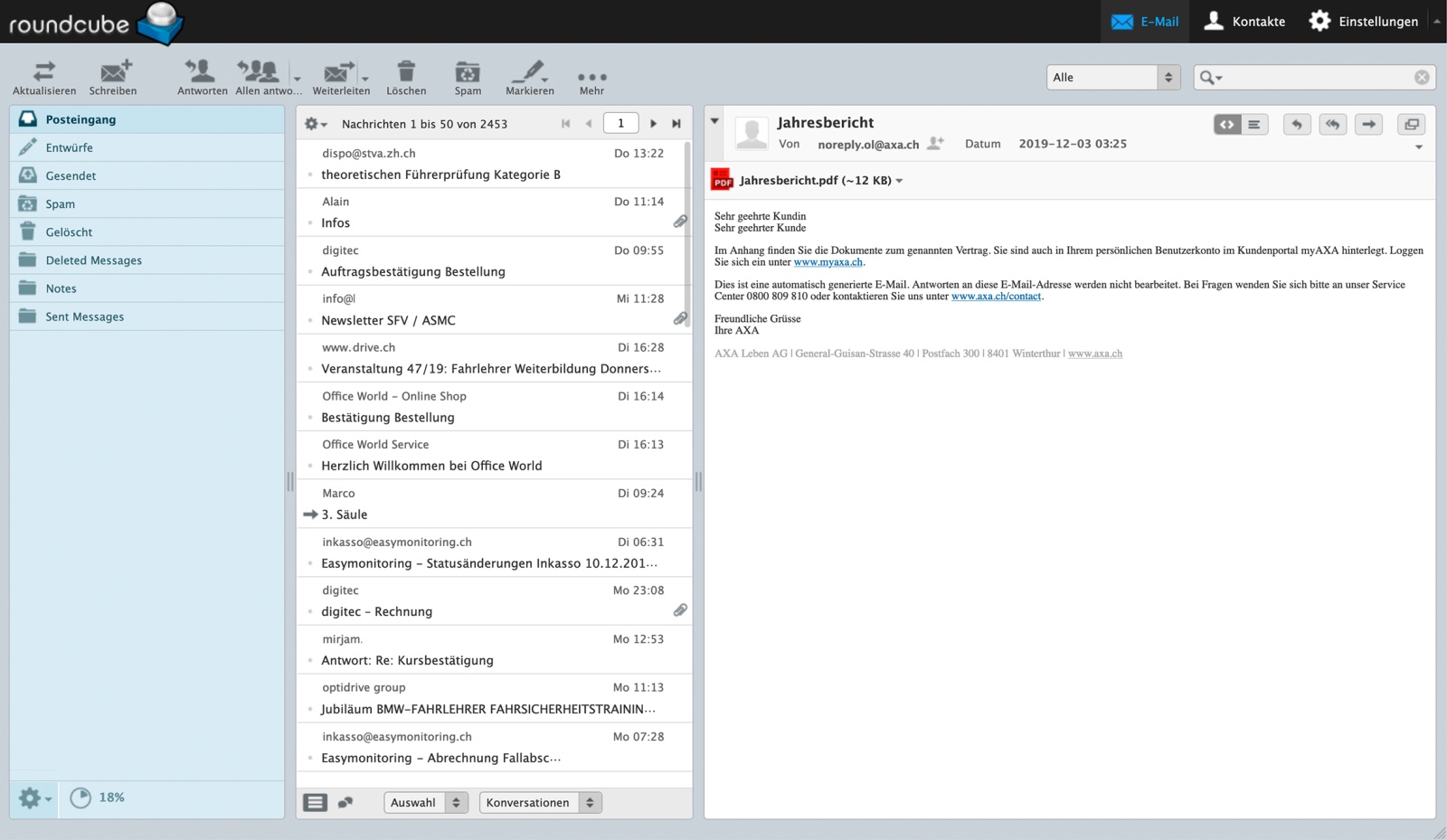Open the Kontakte tab
The height and width of the screenshot is (840, 1447).
(1244, 22)
